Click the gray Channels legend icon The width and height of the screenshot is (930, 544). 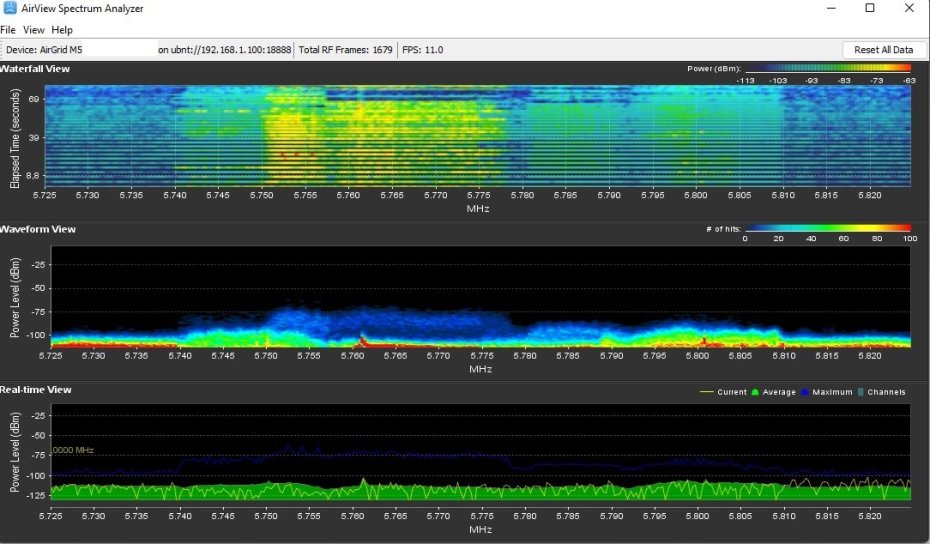[861, 392]
